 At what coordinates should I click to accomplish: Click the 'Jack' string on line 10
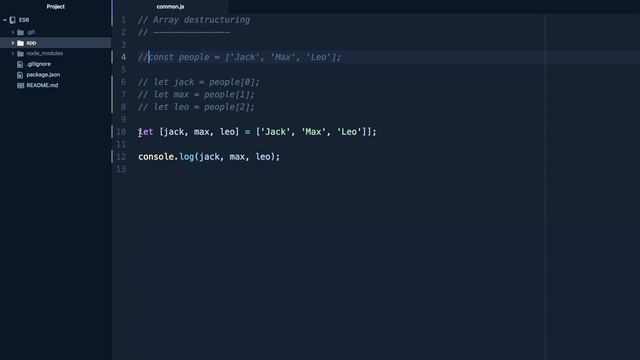[275, 132]
